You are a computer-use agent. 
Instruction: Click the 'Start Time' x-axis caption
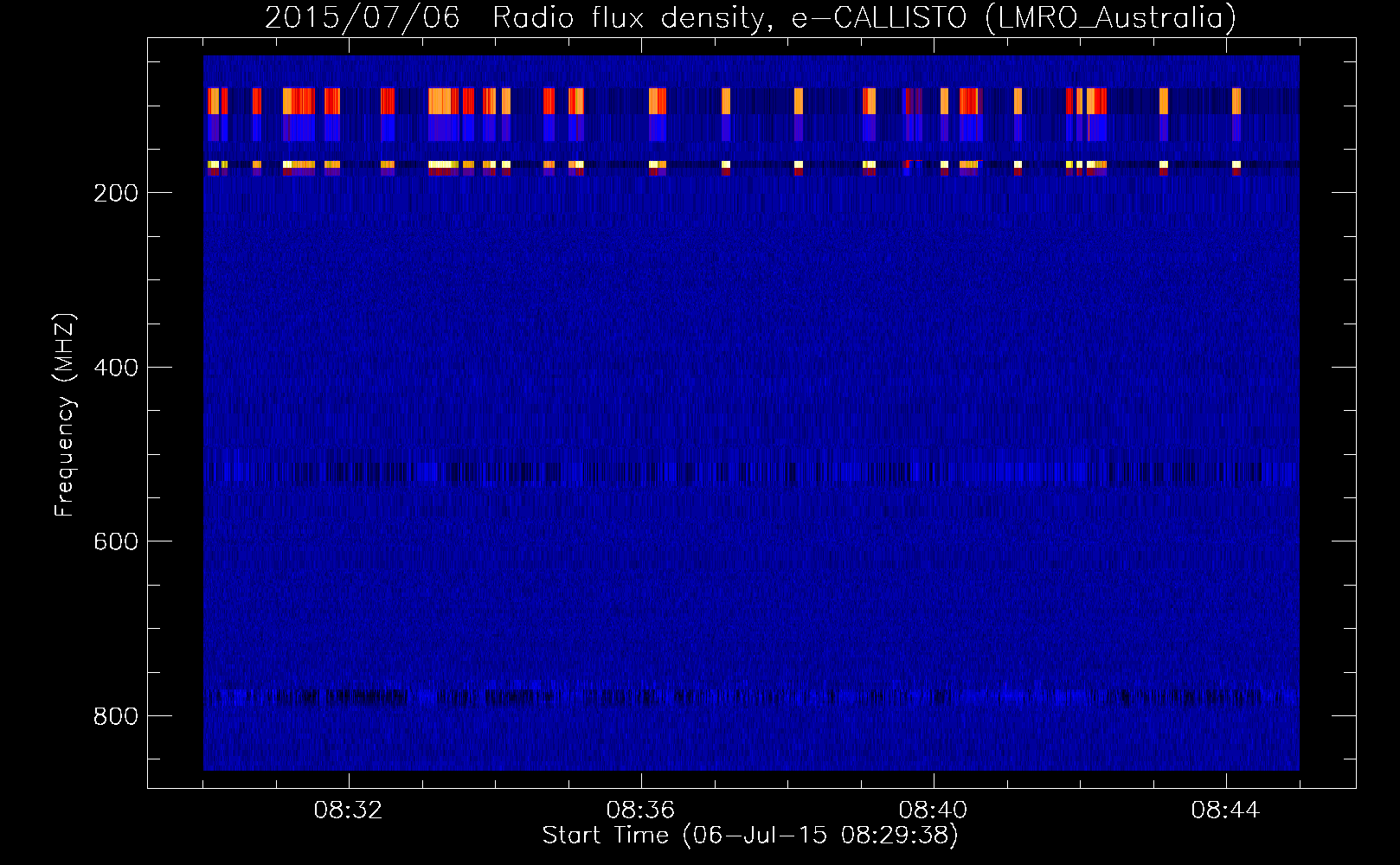coord(750,836)
